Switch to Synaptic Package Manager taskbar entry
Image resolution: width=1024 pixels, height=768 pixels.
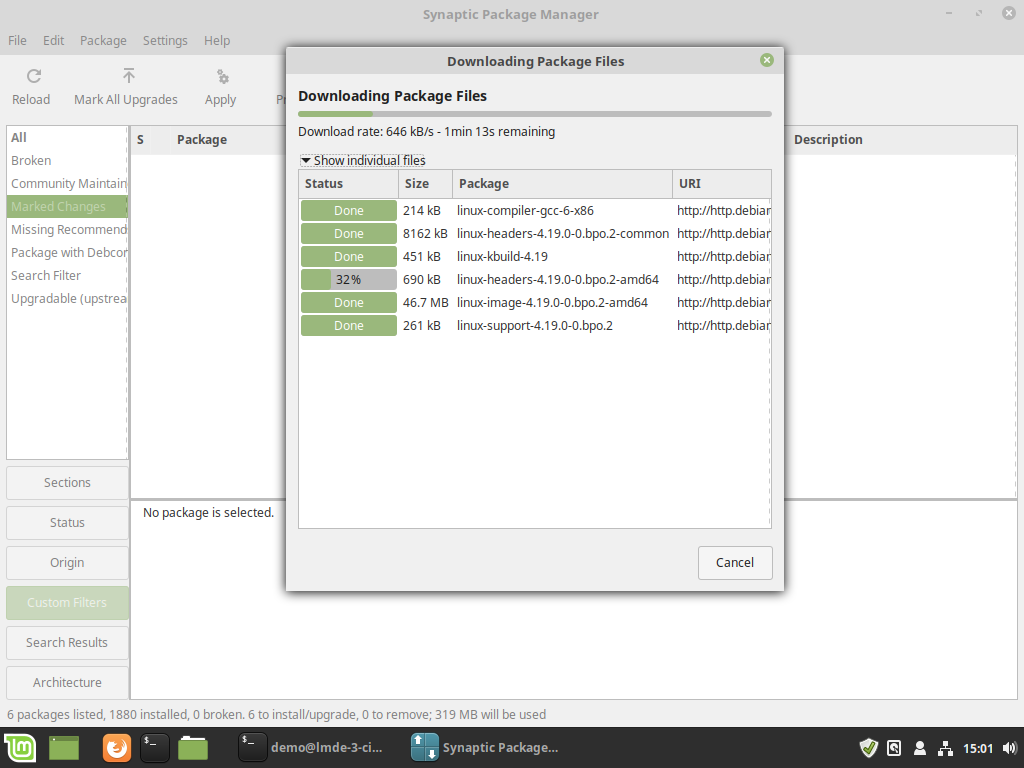(485, 748)
